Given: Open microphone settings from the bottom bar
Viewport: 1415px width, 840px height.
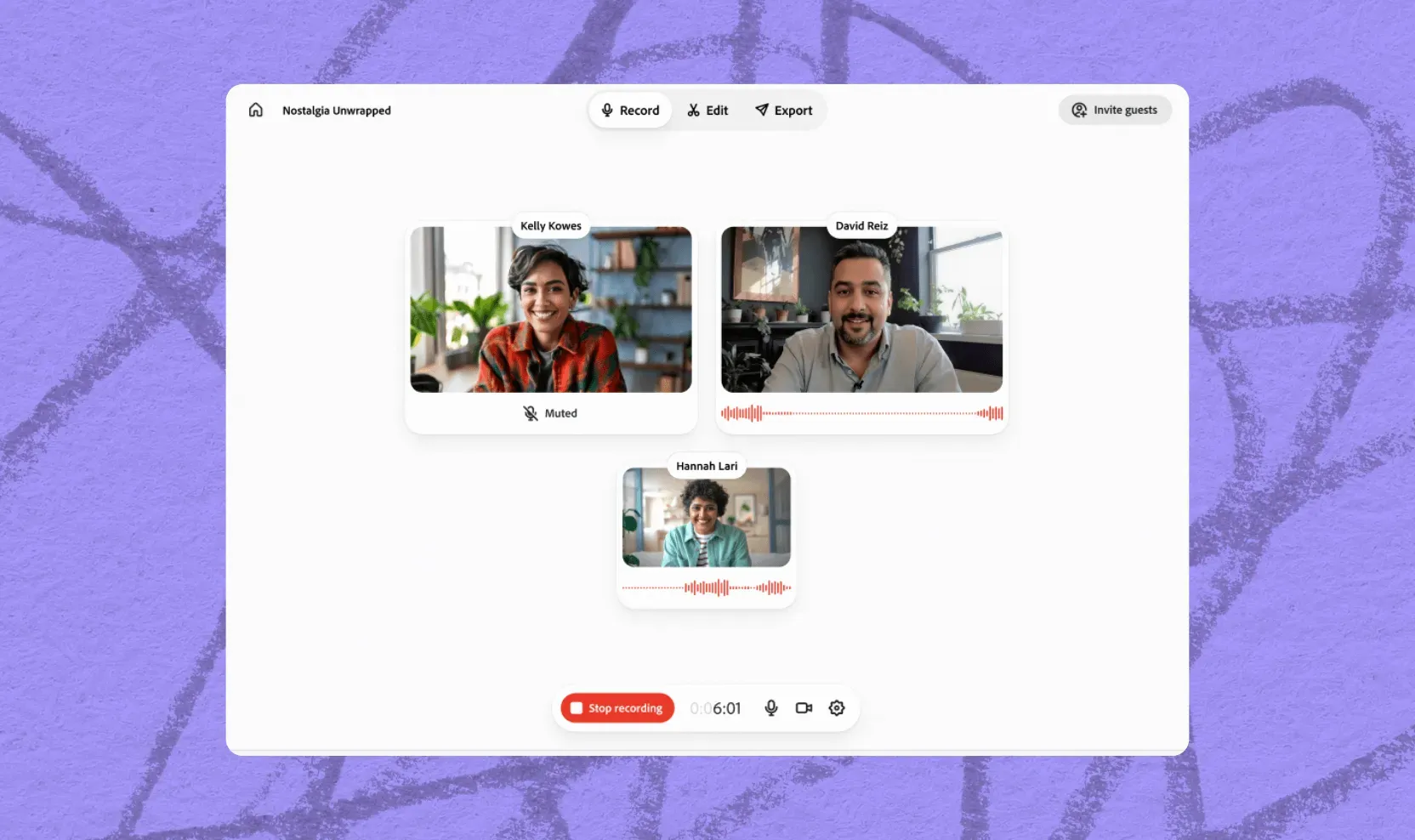Looking at the screenshot, I should (x=770, y=707).
